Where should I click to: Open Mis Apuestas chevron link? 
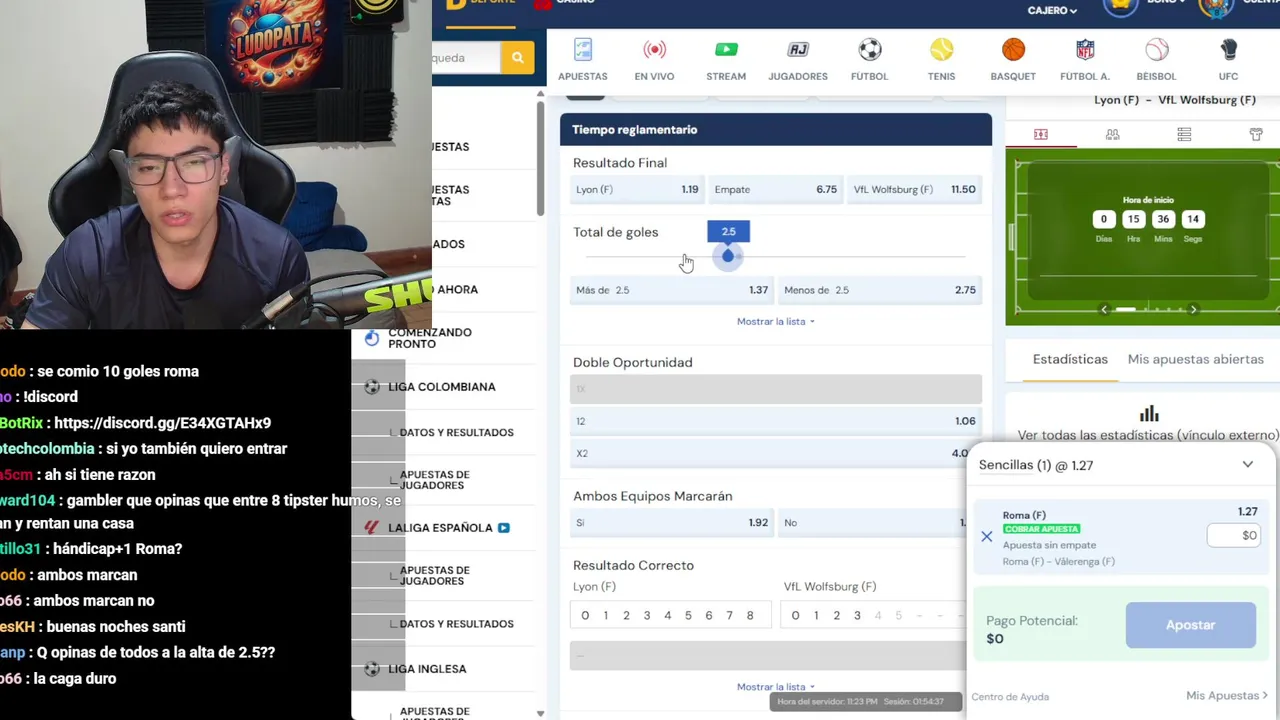[1227, 696]
